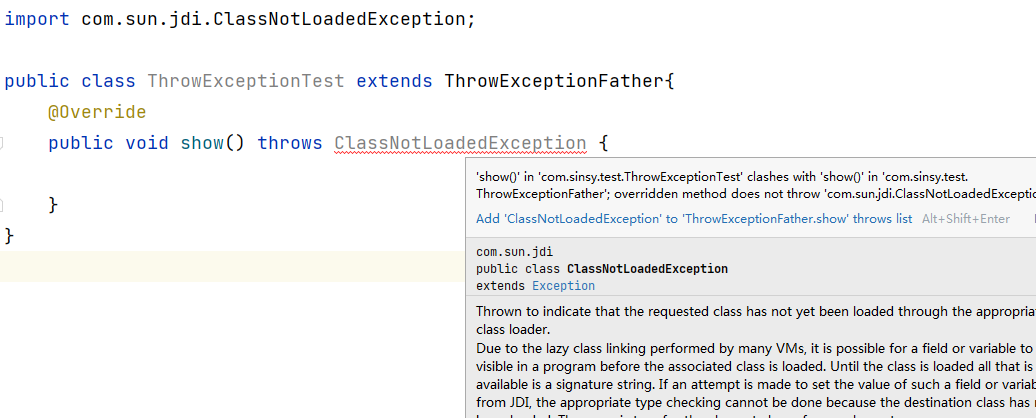Open the Exception superclass link in the popup
The height and width of the screenshot is (418, 1036).
pos(563,286)
